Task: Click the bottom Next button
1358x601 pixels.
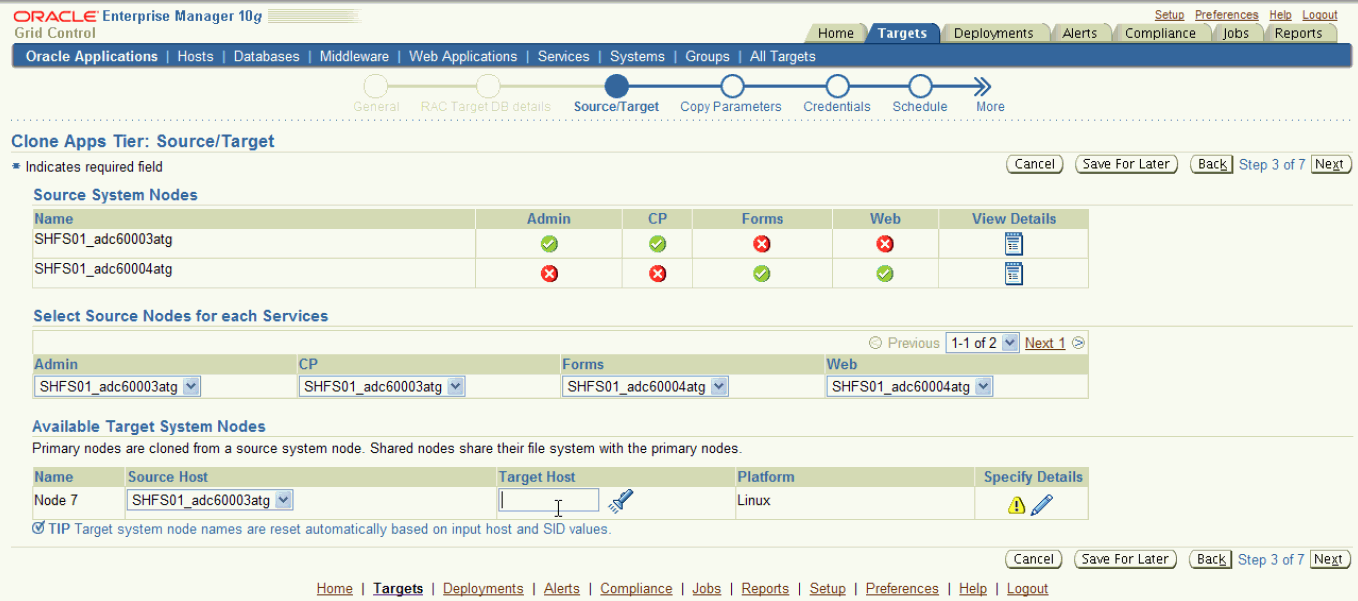Action: pyautogui.click(x=1329, y=559)
